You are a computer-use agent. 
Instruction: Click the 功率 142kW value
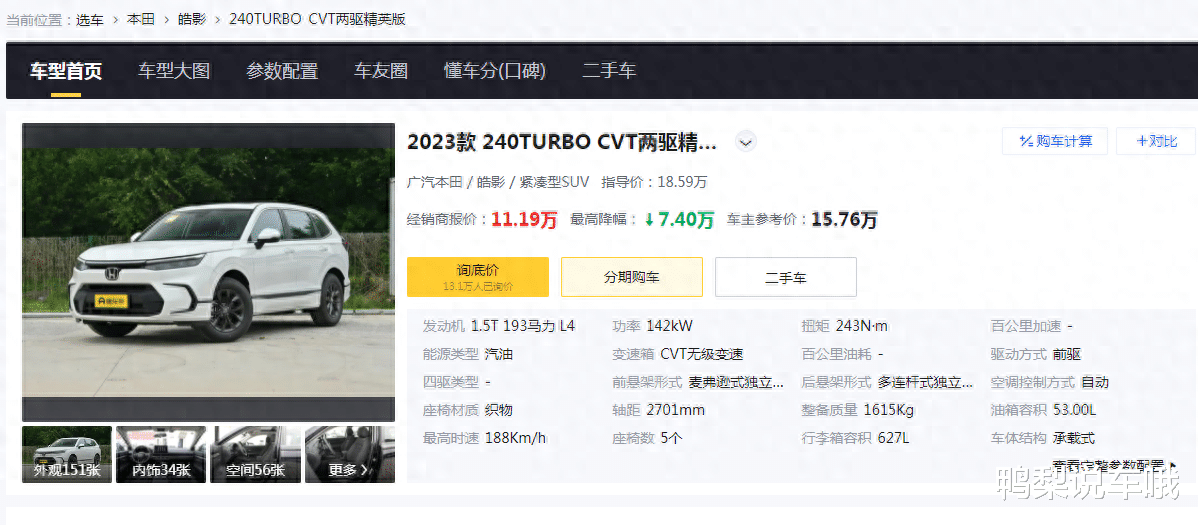pos(669,326)
